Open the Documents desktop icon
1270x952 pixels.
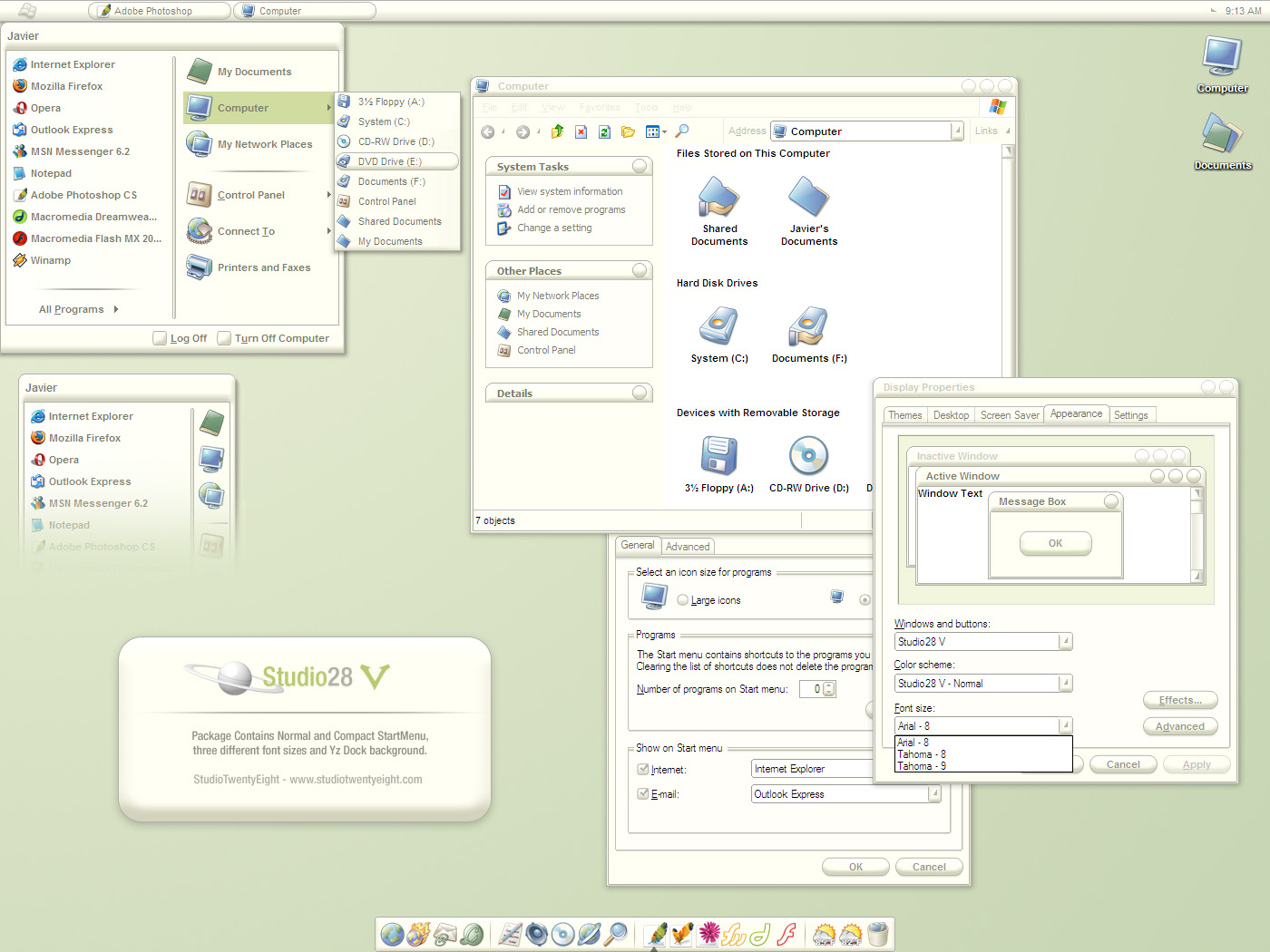[1222, 134]
